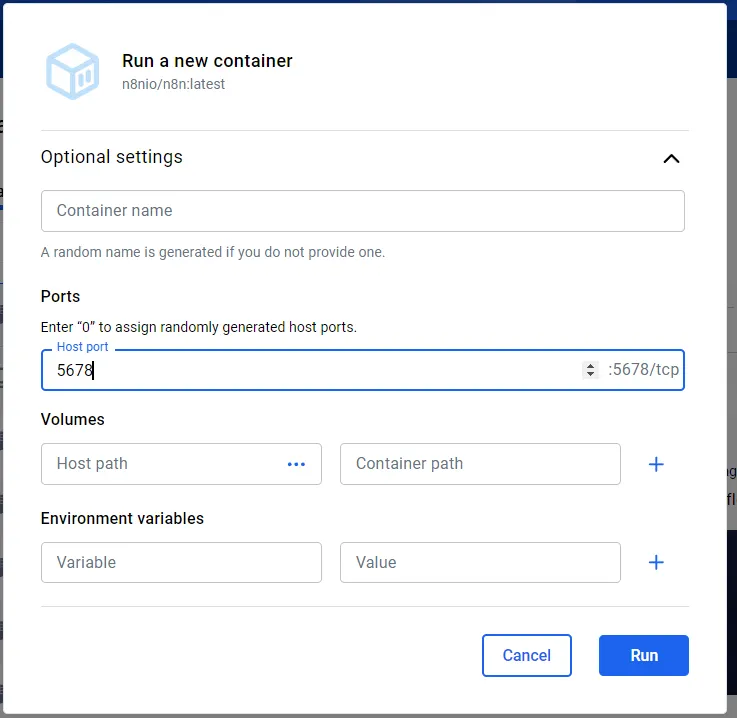Click the Optional settings heading
The width and height of the screenshot is (737, 718).
pos(112,157)
